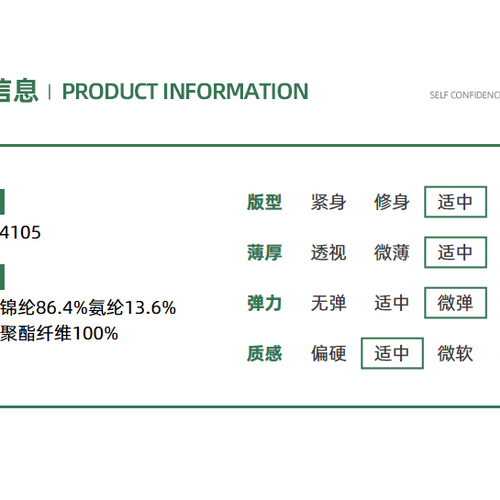This screenshot has height=500, width=500.
Task: Click the boxed 适中 in 版型 row
Action: 455,202
